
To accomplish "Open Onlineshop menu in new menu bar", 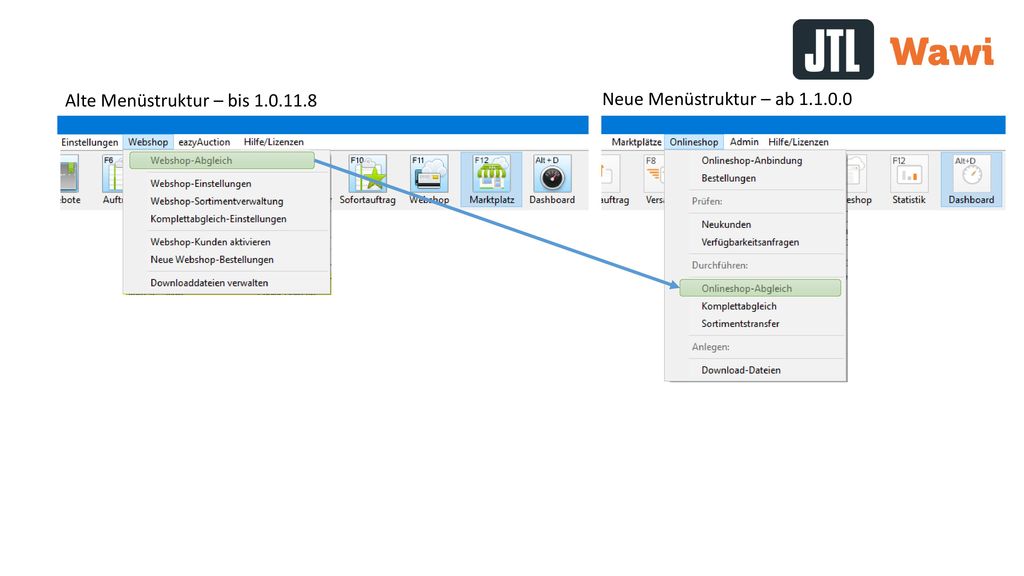I will click(x=694, y=142).
